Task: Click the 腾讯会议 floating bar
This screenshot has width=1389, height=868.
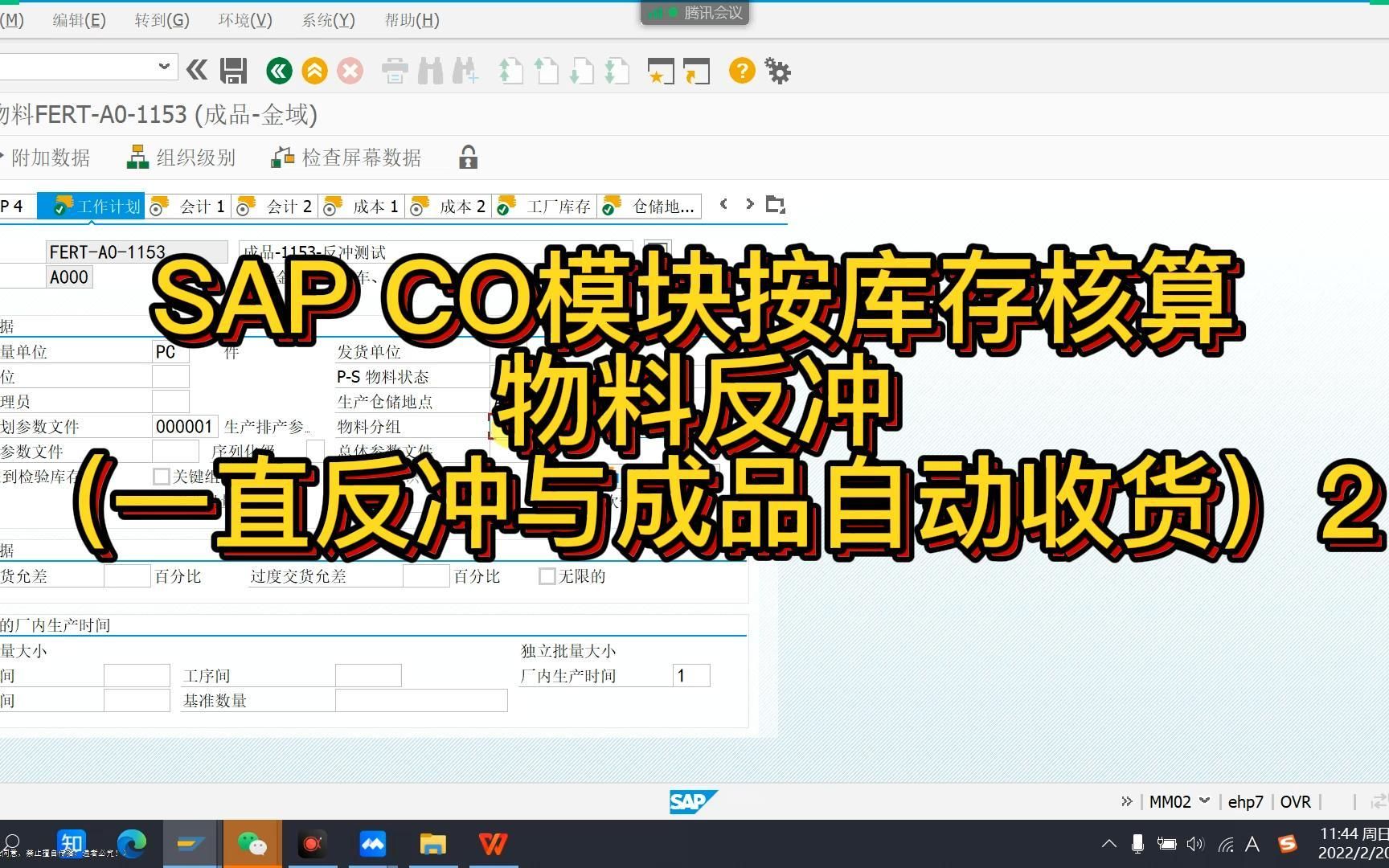Action: coord(694,13)
